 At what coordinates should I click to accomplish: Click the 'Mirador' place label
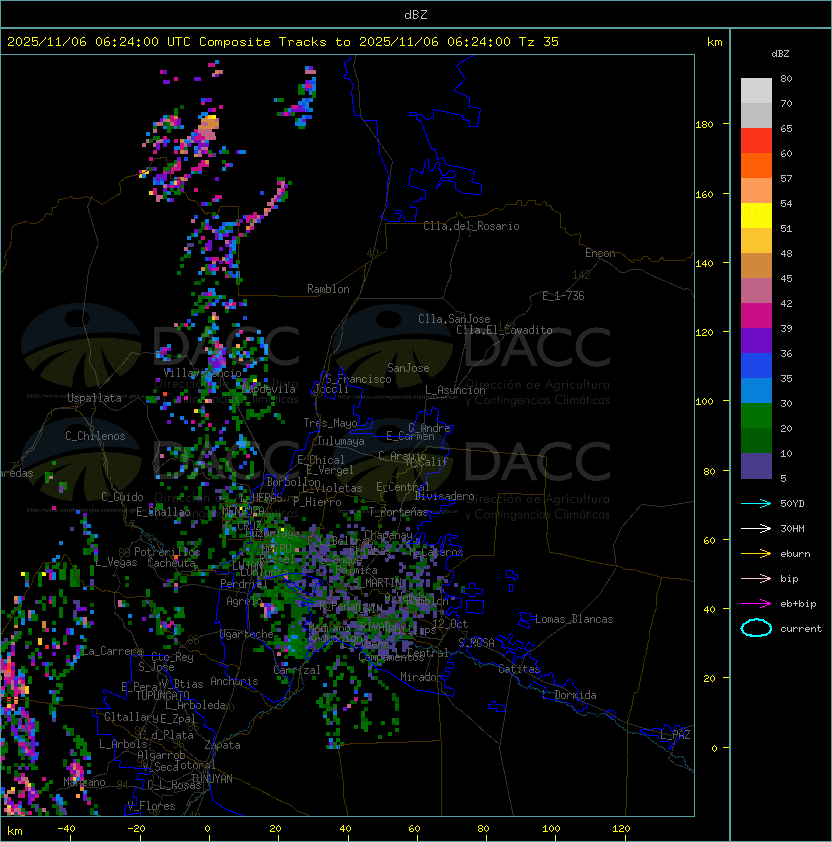[x=421, y=677]
